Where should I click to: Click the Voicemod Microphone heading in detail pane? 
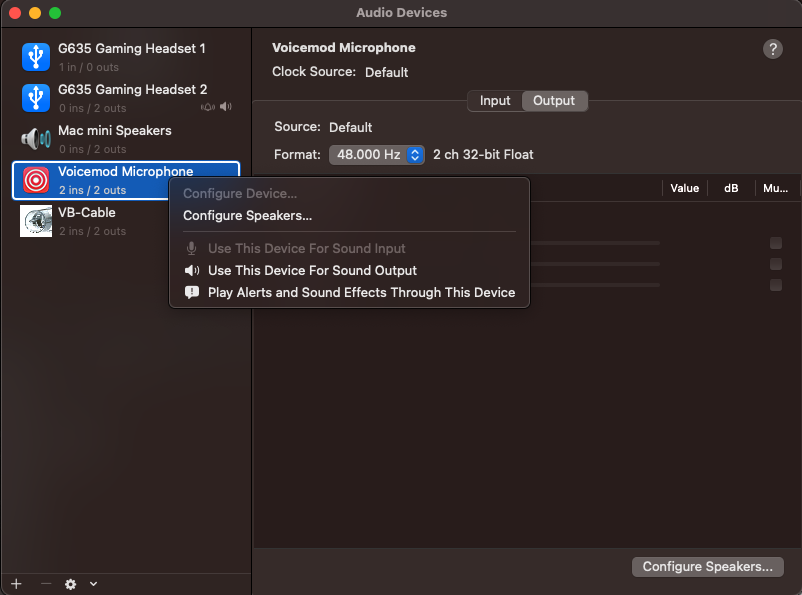click(x=344, y=48)
